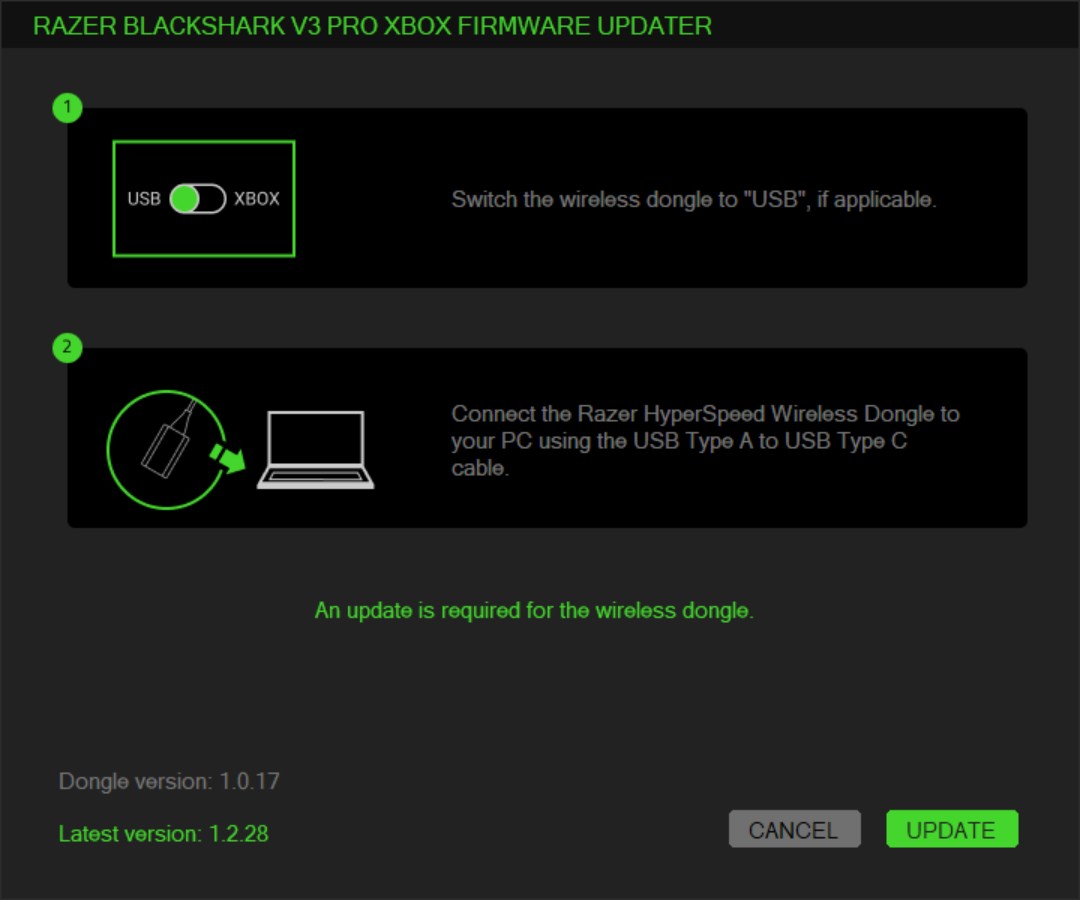Screen dimensions: 1080x900
Task: Click the green arrow pointing to laptop
Action: (x=228, y=459)
